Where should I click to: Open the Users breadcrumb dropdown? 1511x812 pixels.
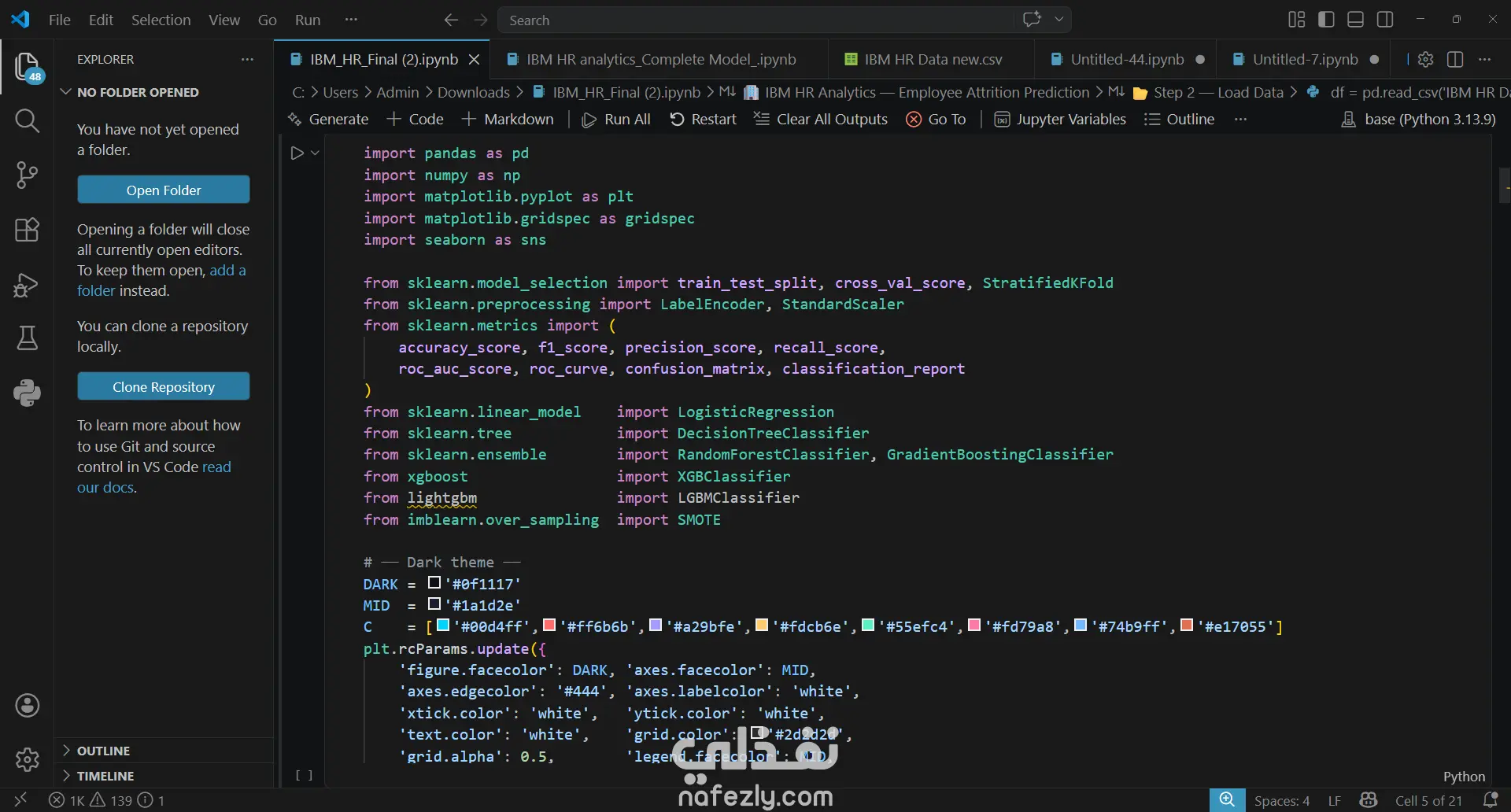[x=340, y=92]
